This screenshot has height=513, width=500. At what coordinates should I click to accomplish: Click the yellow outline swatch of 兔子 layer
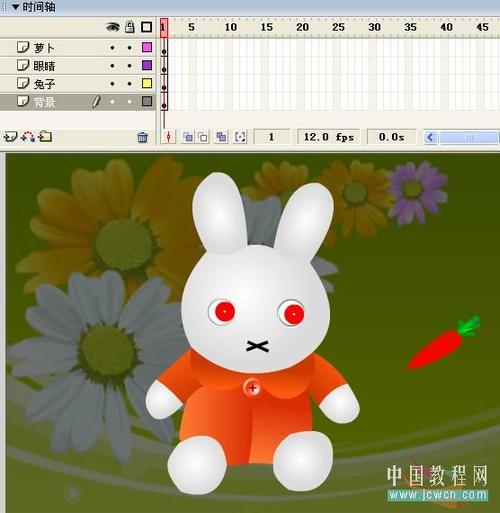147,83
